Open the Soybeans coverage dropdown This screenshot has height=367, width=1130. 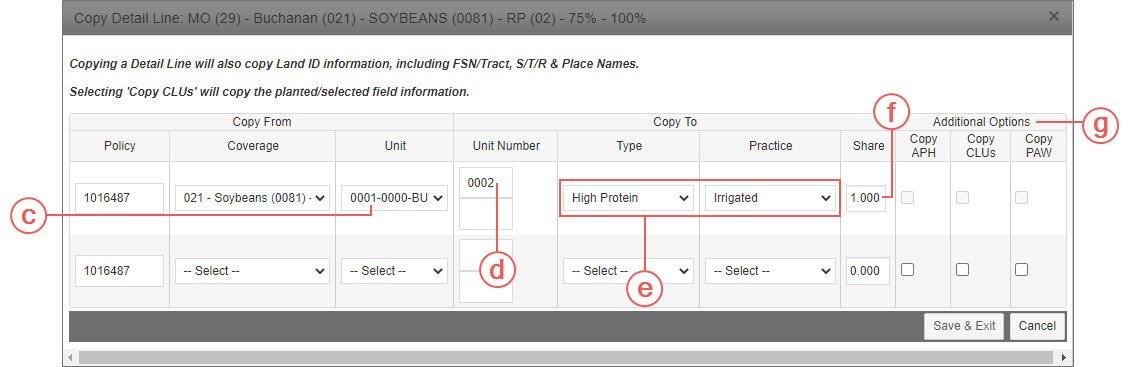pyautogui.click(x=252, y=198)
